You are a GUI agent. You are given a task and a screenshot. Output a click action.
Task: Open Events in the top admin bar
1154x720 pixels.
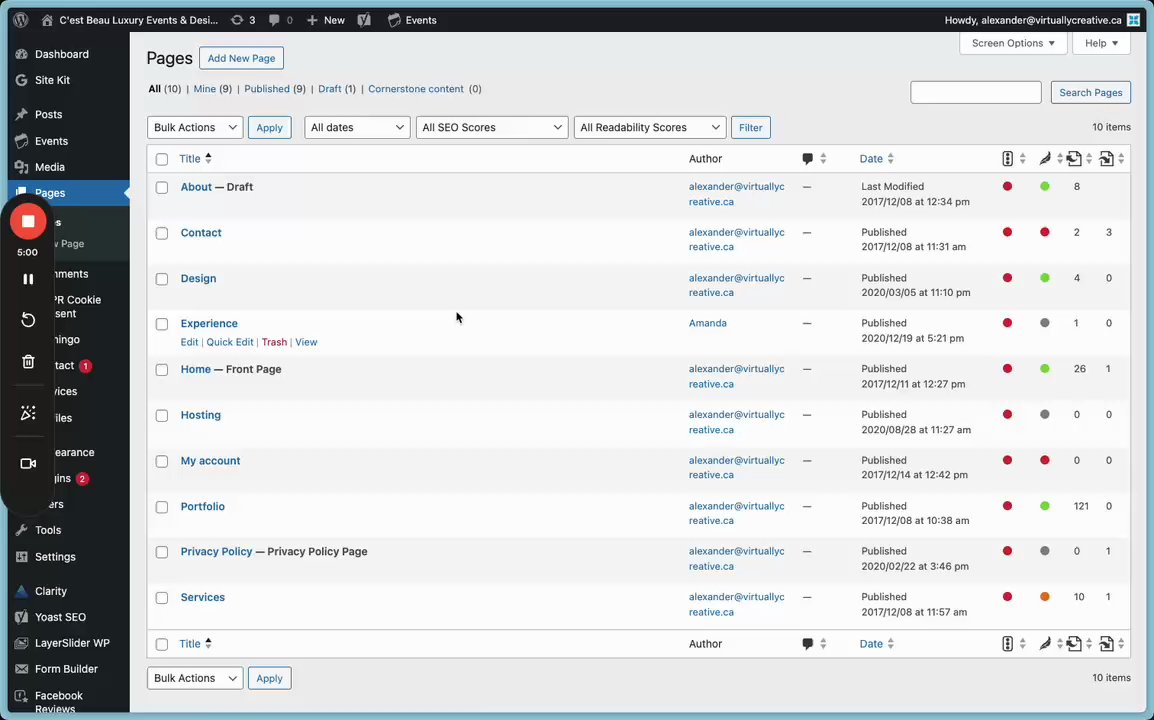coord(412,20)
